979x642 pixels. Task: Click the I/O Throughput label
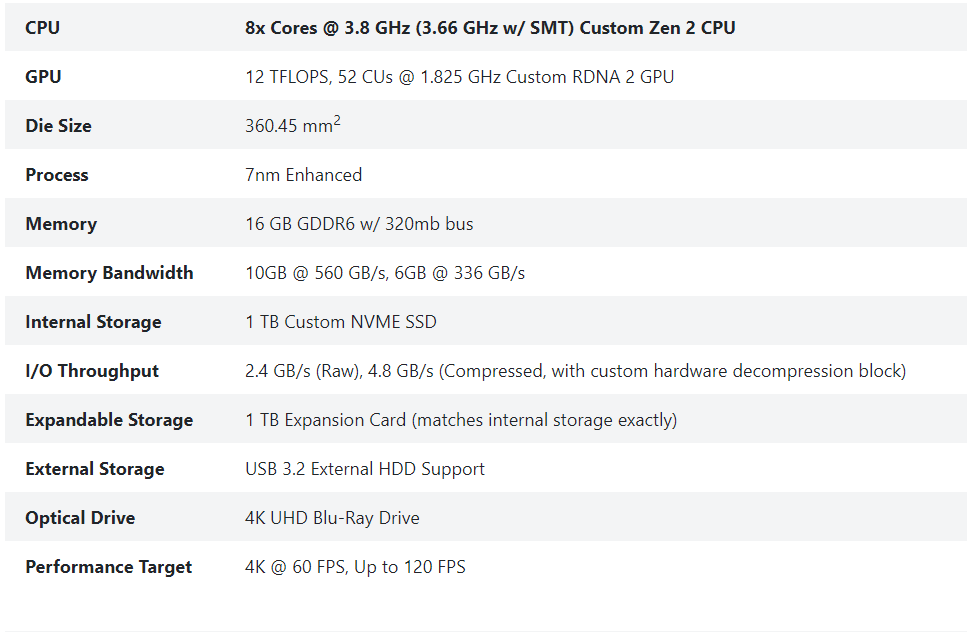pyautogui.click(x=92, y=371)
